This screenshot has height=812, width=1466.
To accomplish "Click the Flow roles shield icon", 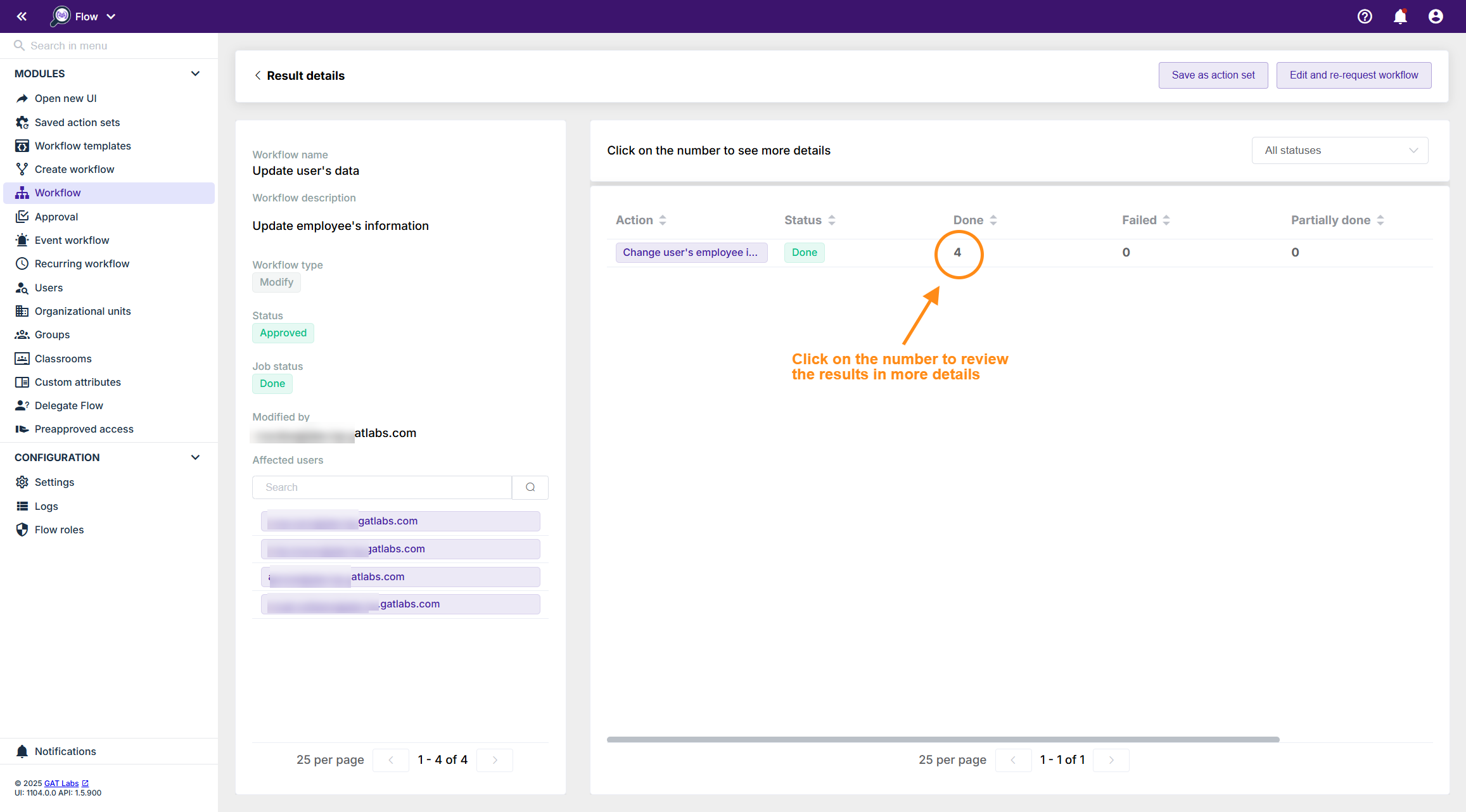I will pyautogui.click(x=22, y=530).
